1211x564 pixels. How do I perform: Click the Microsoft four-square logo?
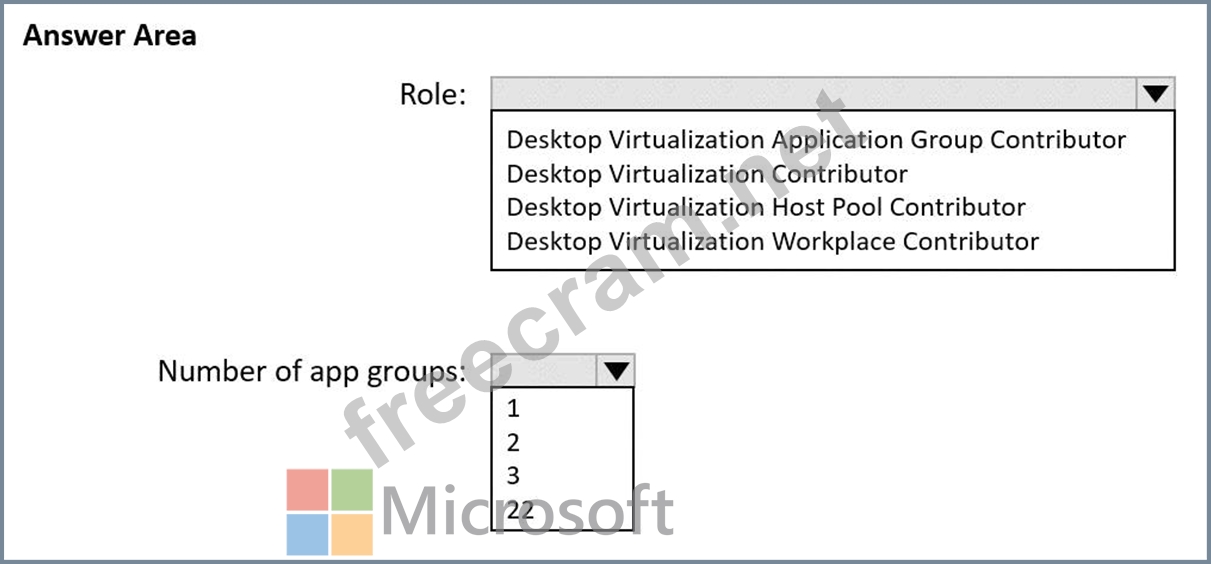[x=330, y=512]
